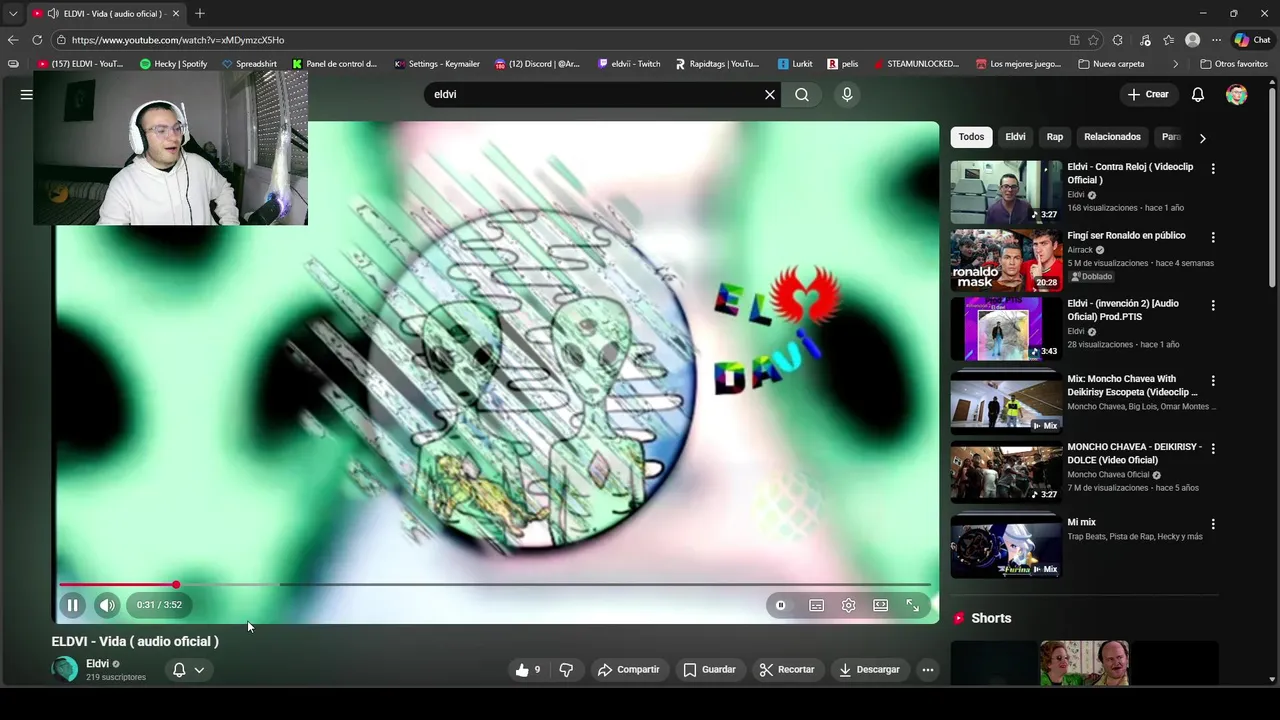The height and width of the screenshot is (720, 1280).
Task: Open Hecky | Spotify bookmark
Action: click(174, 64)
